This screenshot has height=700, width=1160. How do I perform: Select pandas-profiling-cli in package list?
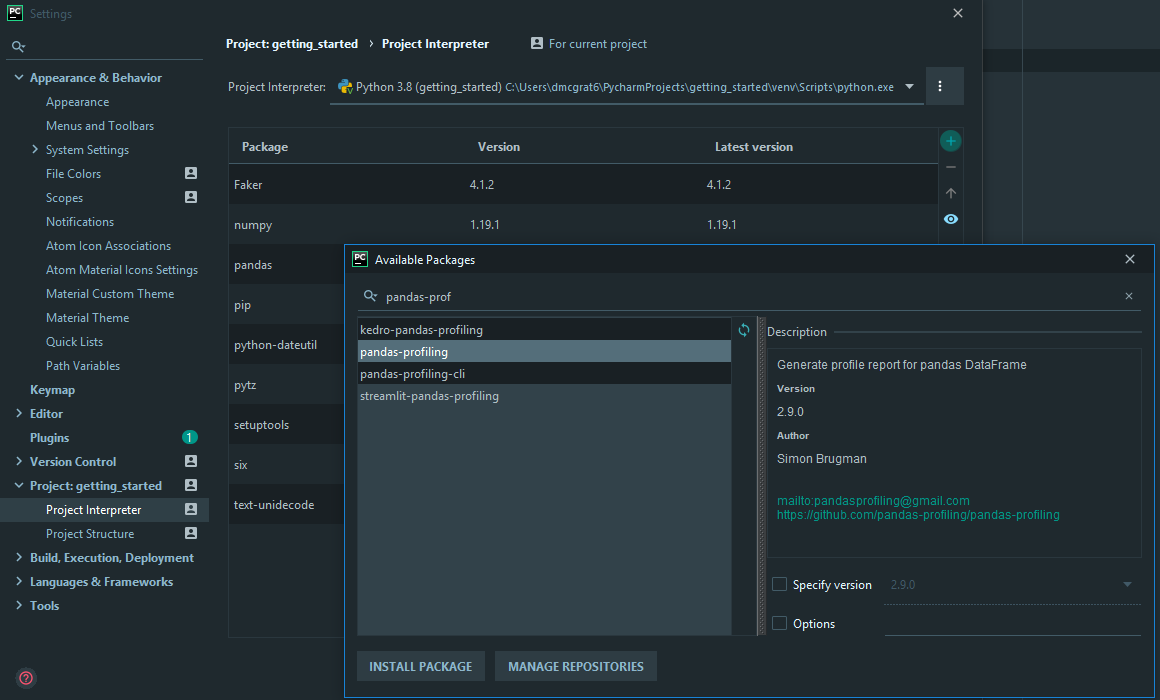click(413, 374)
